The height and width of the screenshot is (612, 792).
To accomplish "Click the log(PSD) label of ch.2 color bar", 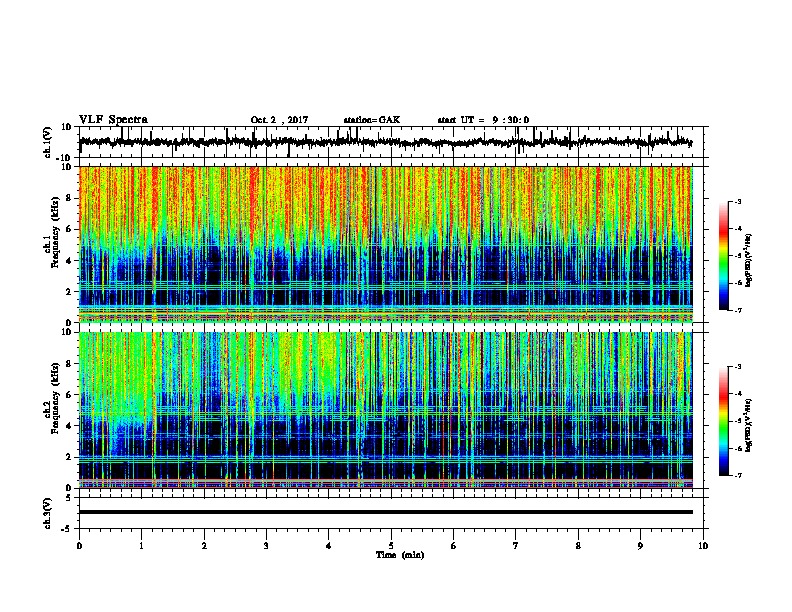I will click(748, 426).
